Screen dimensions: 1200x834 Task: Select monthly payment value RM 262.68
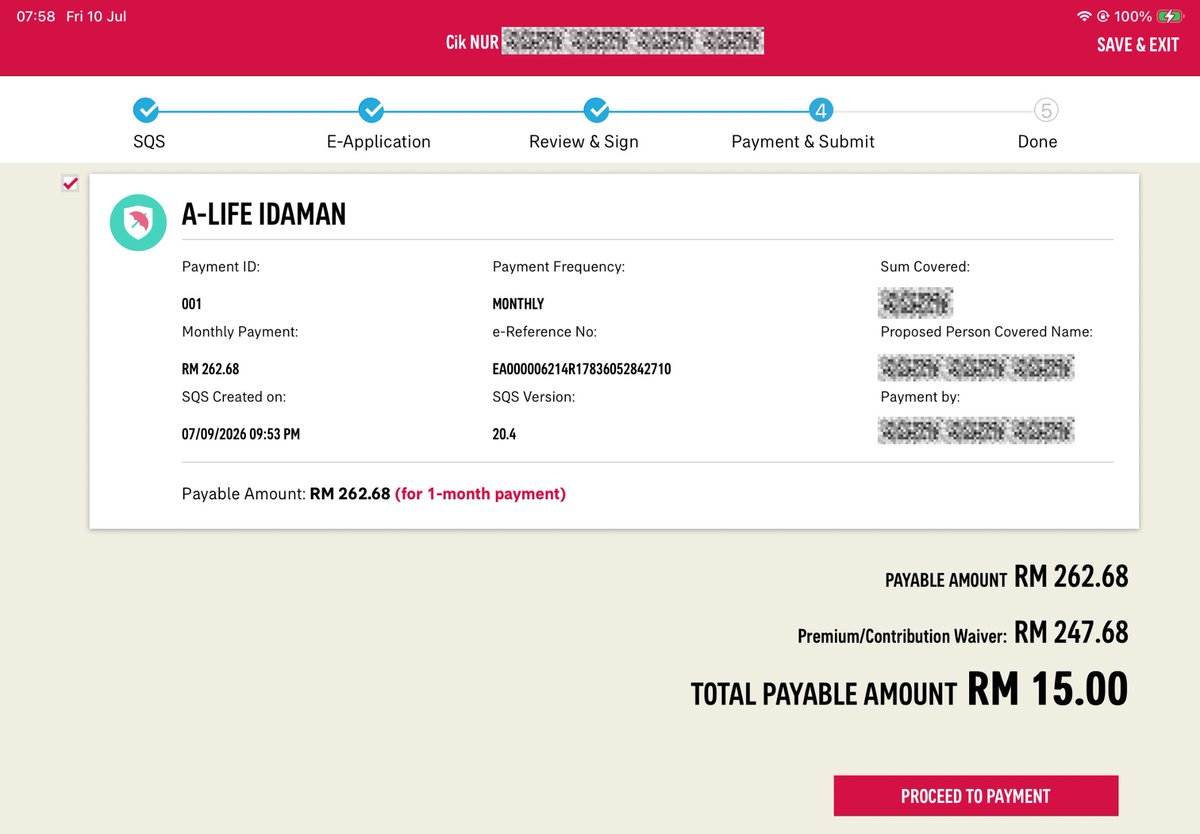[x=211, y=369]
